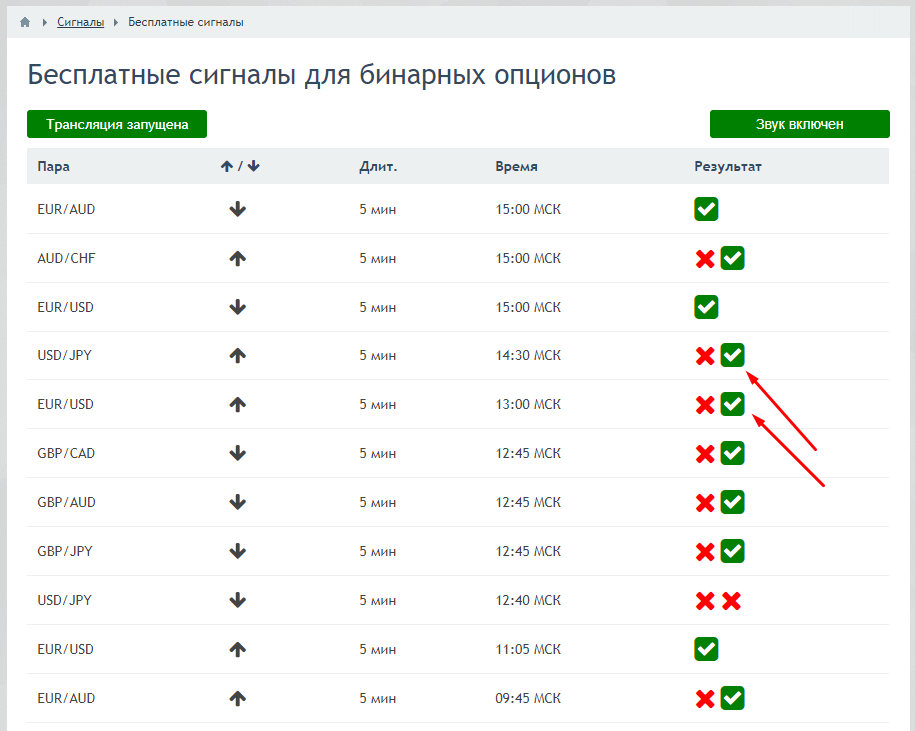Click the Пара column header
This screenshot has height=731, width=915.
53,166
